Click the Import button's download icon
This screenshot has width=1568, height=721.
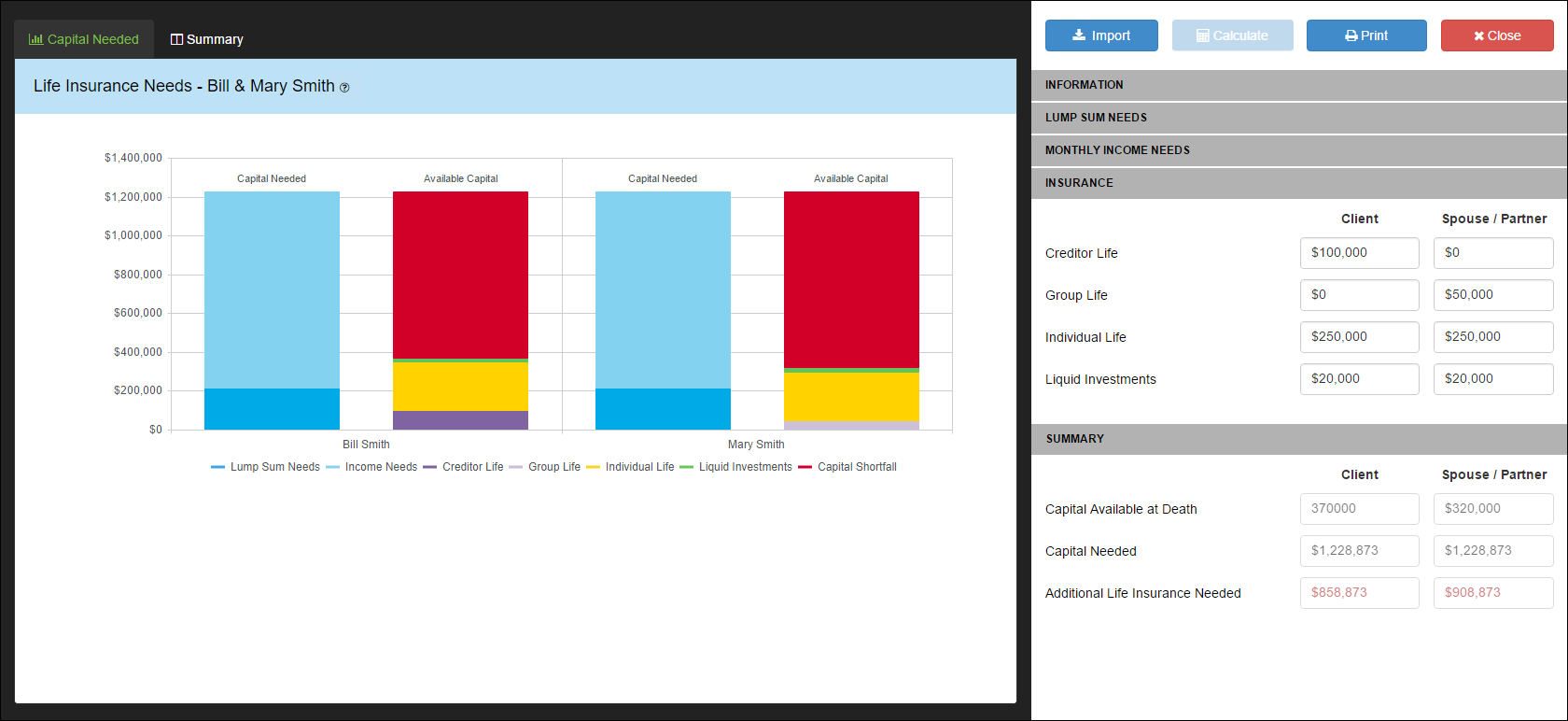[x=1079, y=35]
